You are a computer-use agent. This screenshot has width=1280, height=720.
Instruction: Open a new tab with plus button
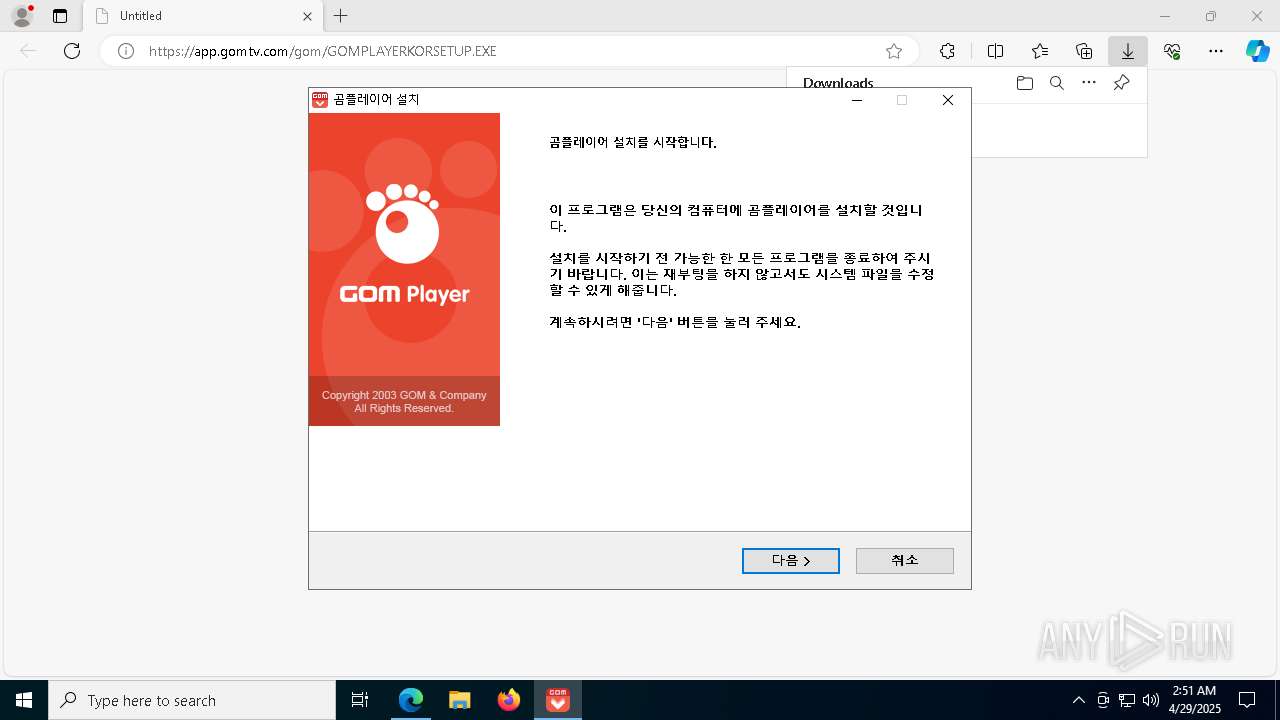tap(341, 16)
